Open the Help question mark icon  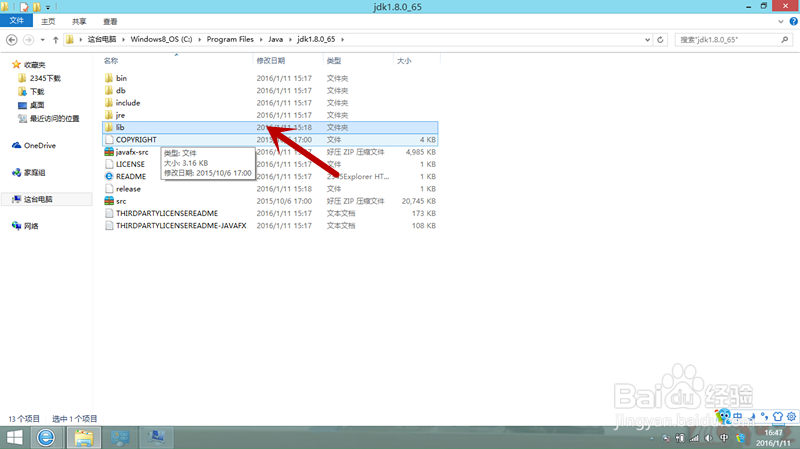pyautogui.click(x=793, y=21)
